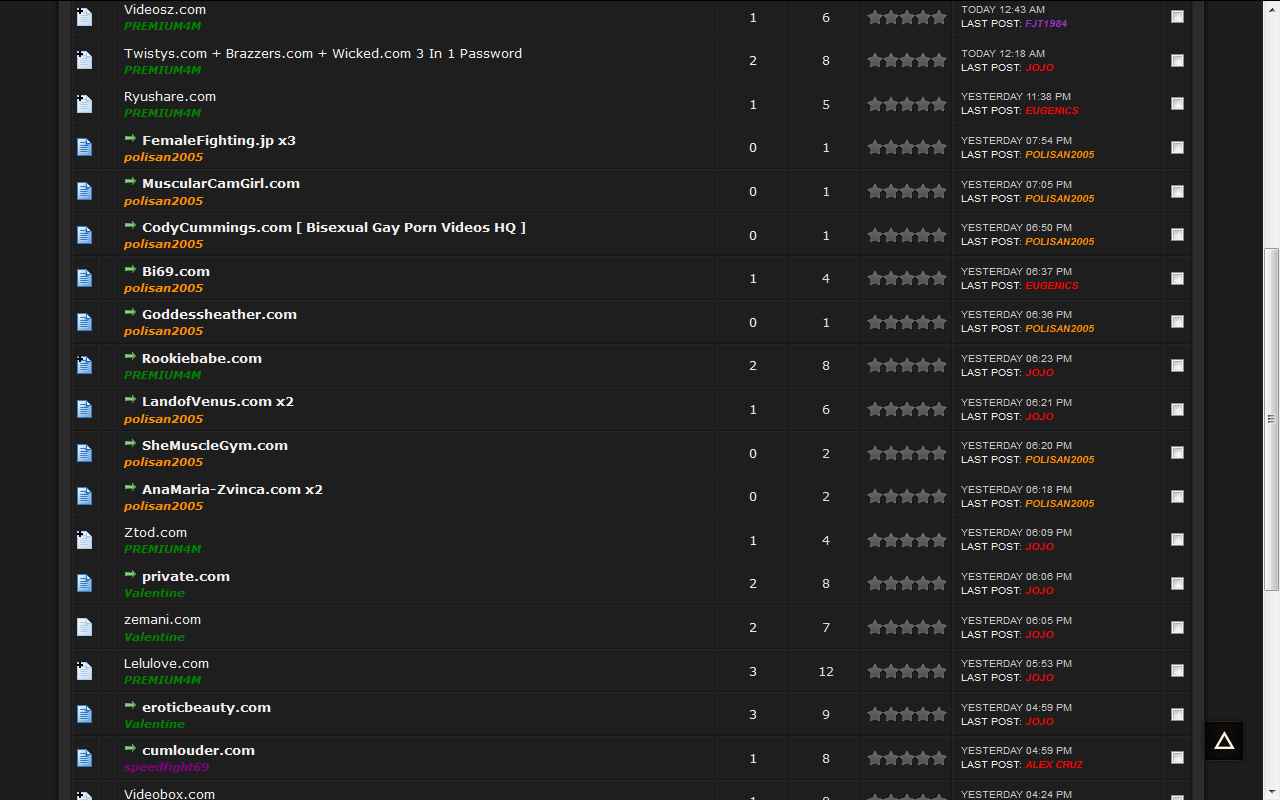Select the Ryushare.com thread checkbox
Viewport: 1280px width, 800px height.
tap(1177, 104)
